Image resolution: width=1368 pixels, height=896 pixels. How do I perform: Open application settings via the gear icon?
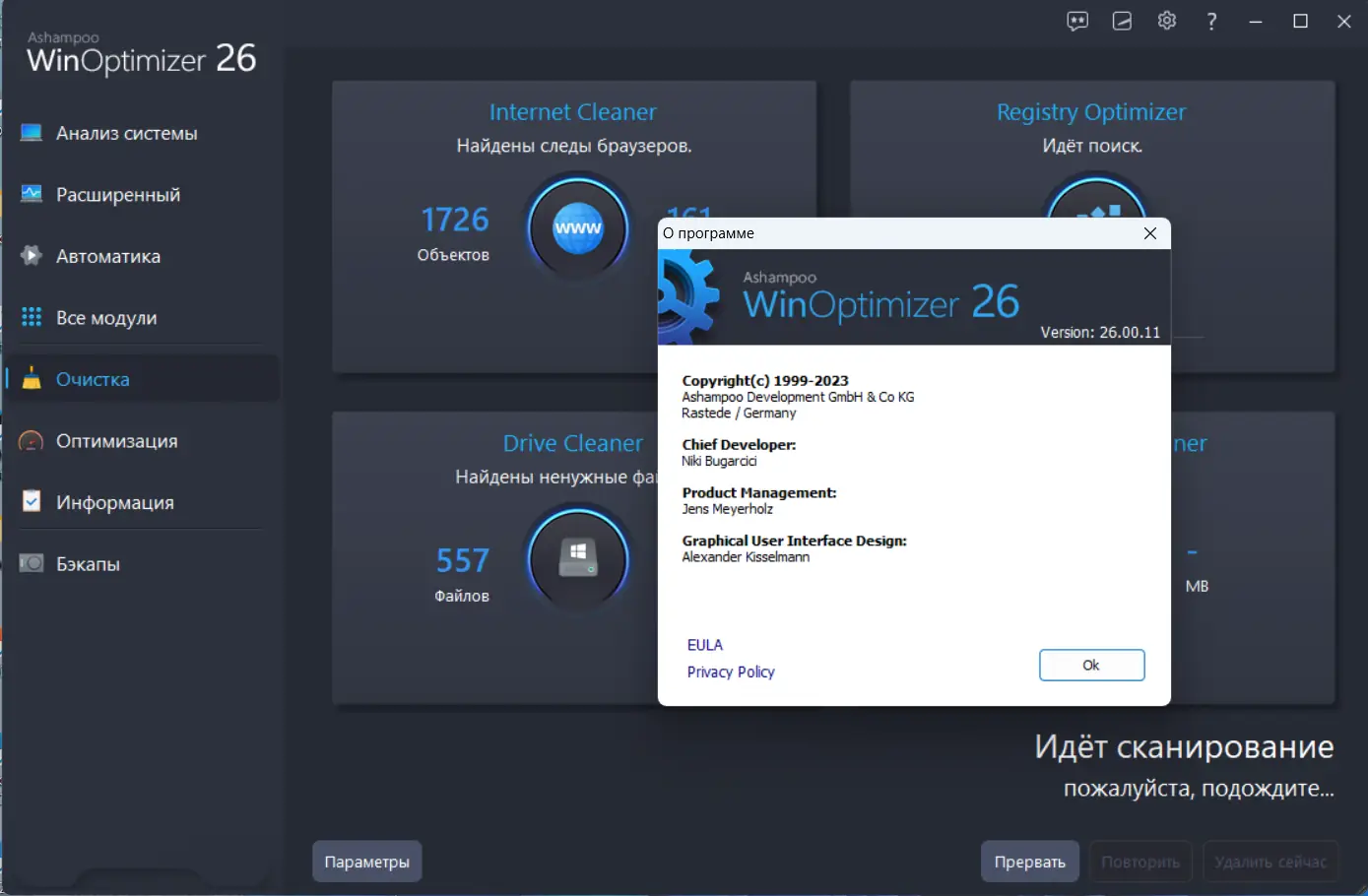[1166, 21]
